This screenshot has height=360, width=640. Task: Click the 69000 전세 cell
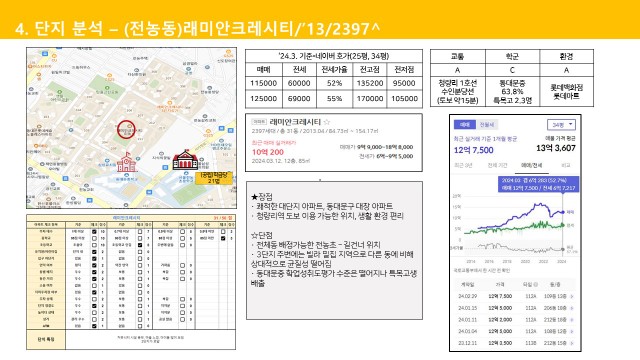pyautogui.click(x=299, y=99)
